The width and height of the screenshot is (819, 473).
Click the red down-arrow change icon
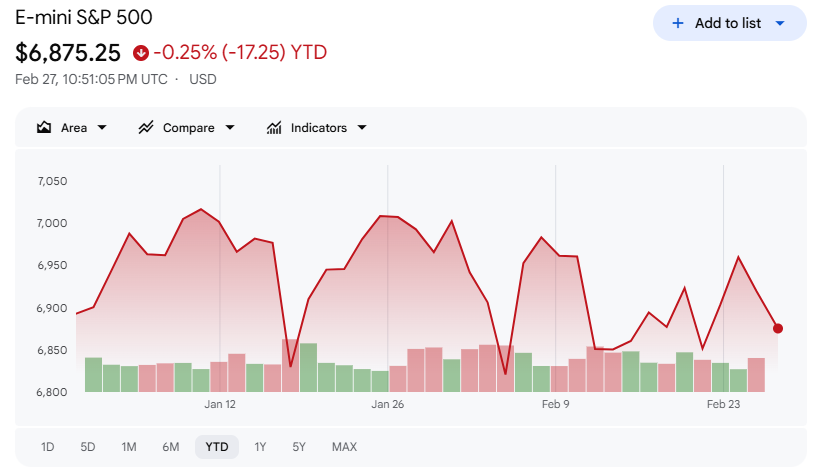pos(141,53)
